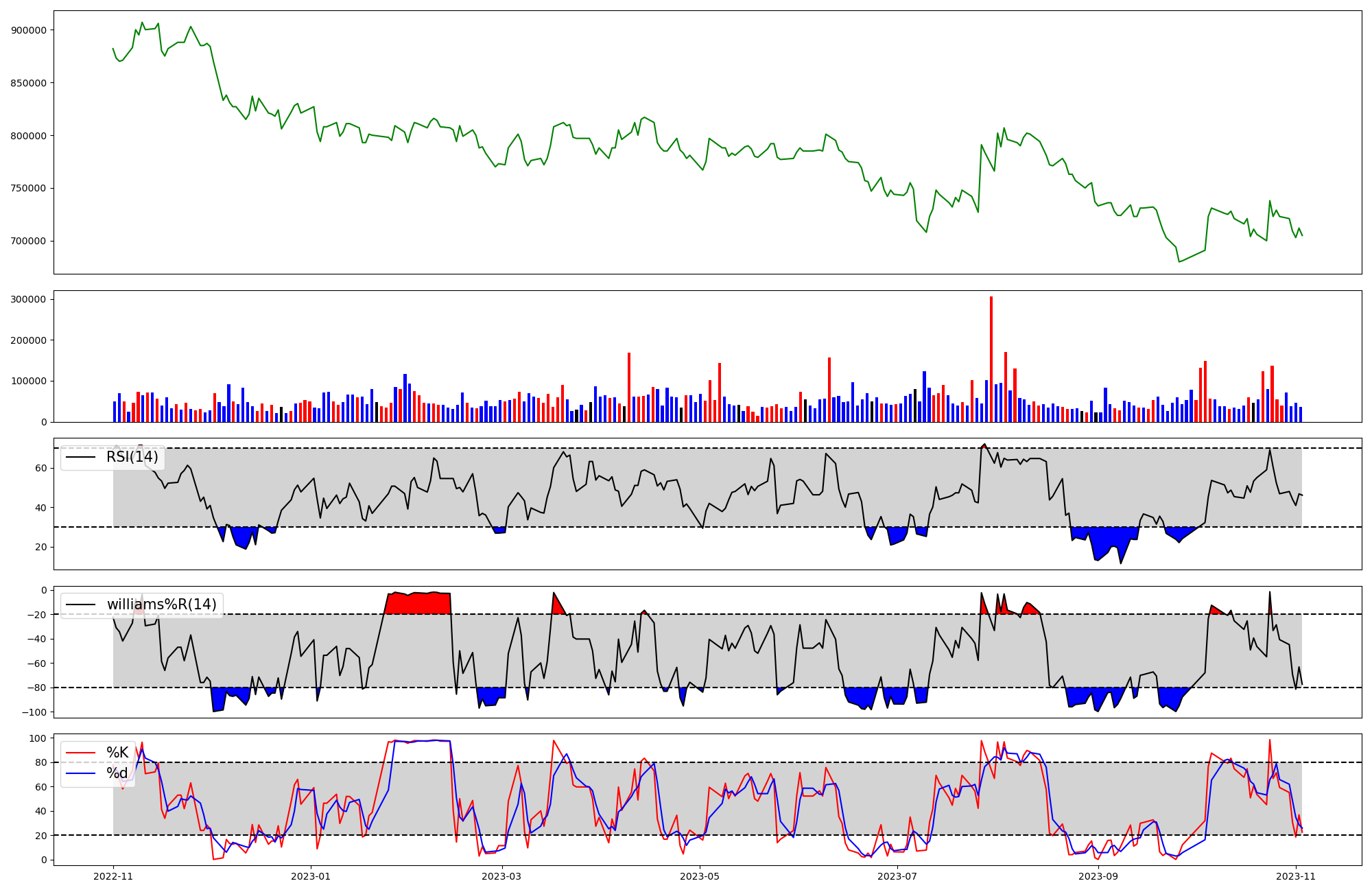This screenshot has width=1372, height=892.
Task: Click the %K legend entry text
Action: pos(117,753)
